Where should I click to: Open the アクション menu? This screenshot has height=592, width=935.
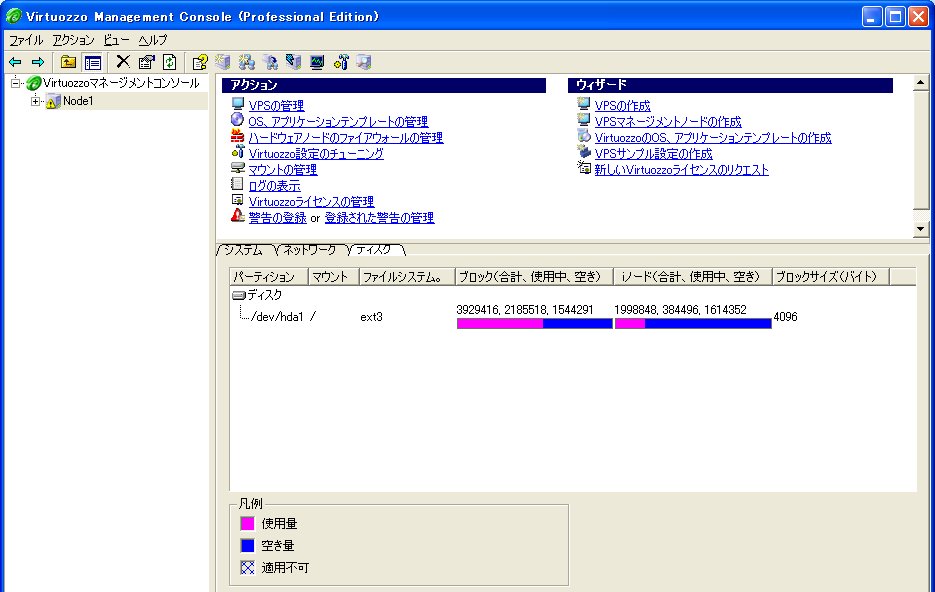(73, 40)
